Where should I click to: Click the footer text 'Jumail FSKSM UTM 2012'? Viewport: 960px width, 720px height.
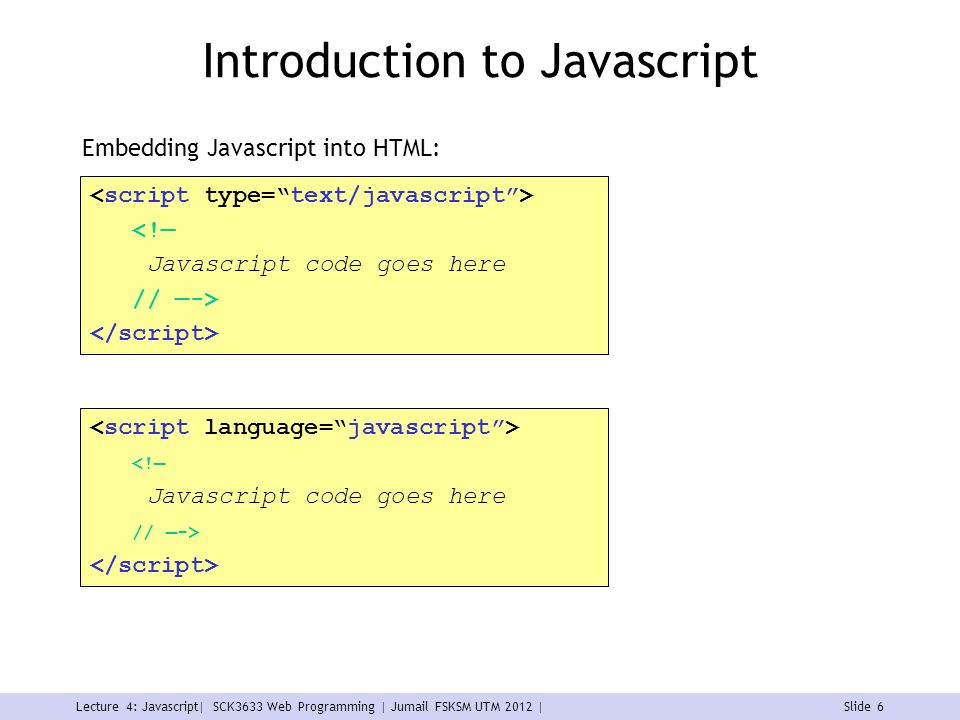pos(462,707)
